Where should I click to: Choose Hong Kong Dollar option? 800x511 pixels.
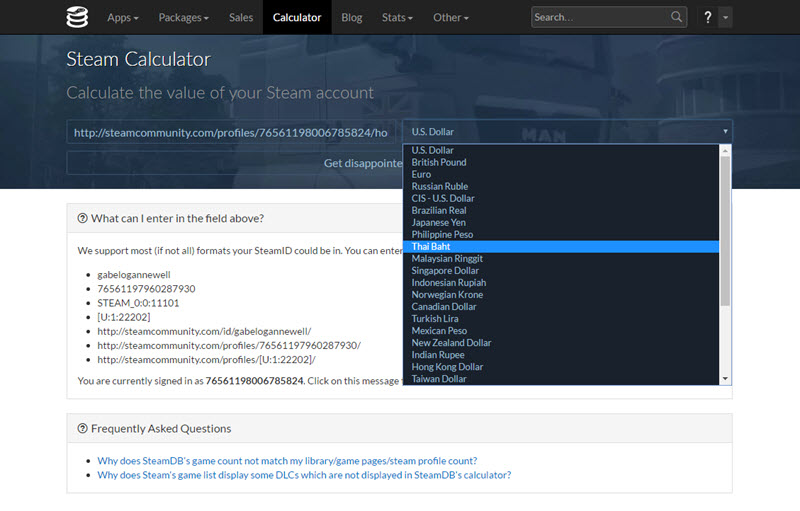[561, 367]
